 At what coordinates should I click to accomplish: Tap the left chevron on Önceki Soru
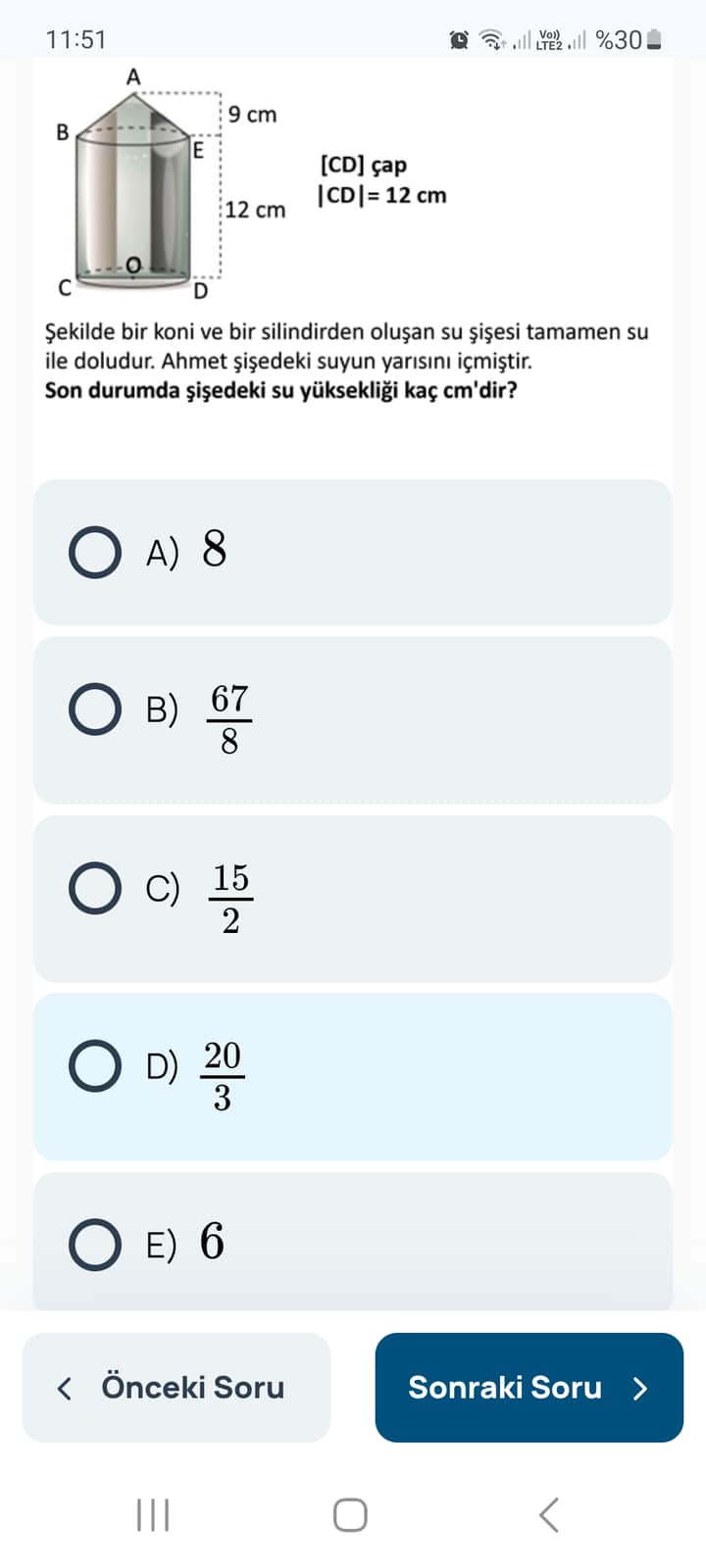(65, 1388)
